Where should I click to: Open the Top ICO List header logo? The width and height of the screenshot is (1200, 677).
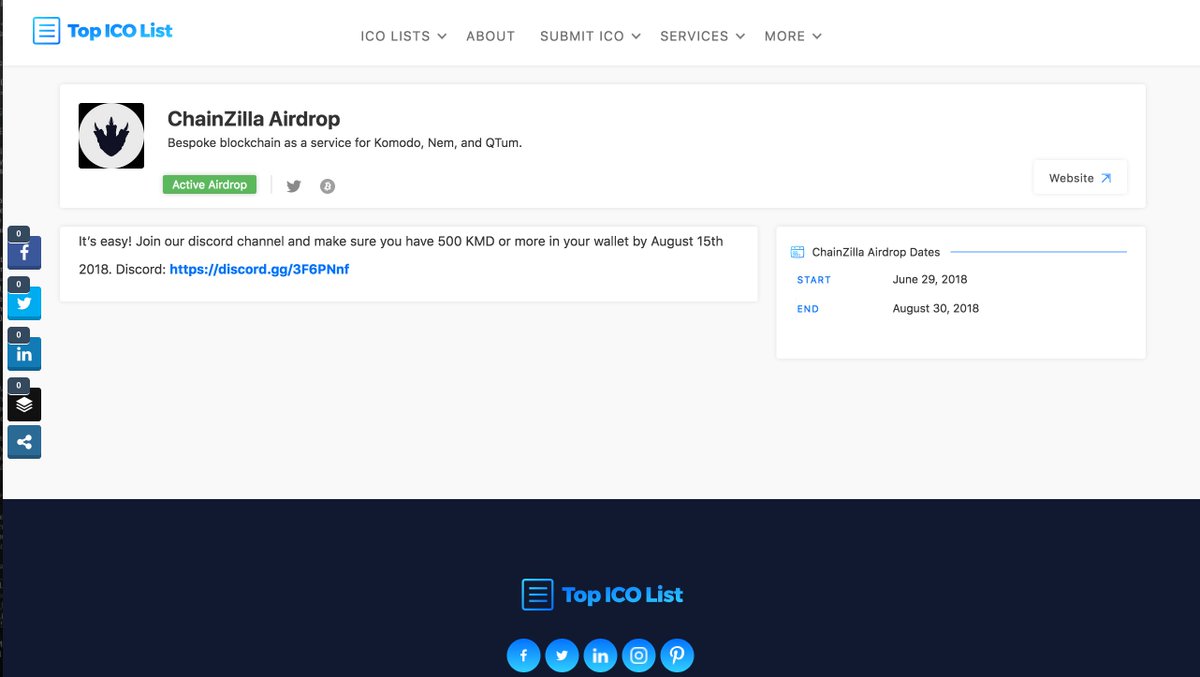[x=102, y=31]
